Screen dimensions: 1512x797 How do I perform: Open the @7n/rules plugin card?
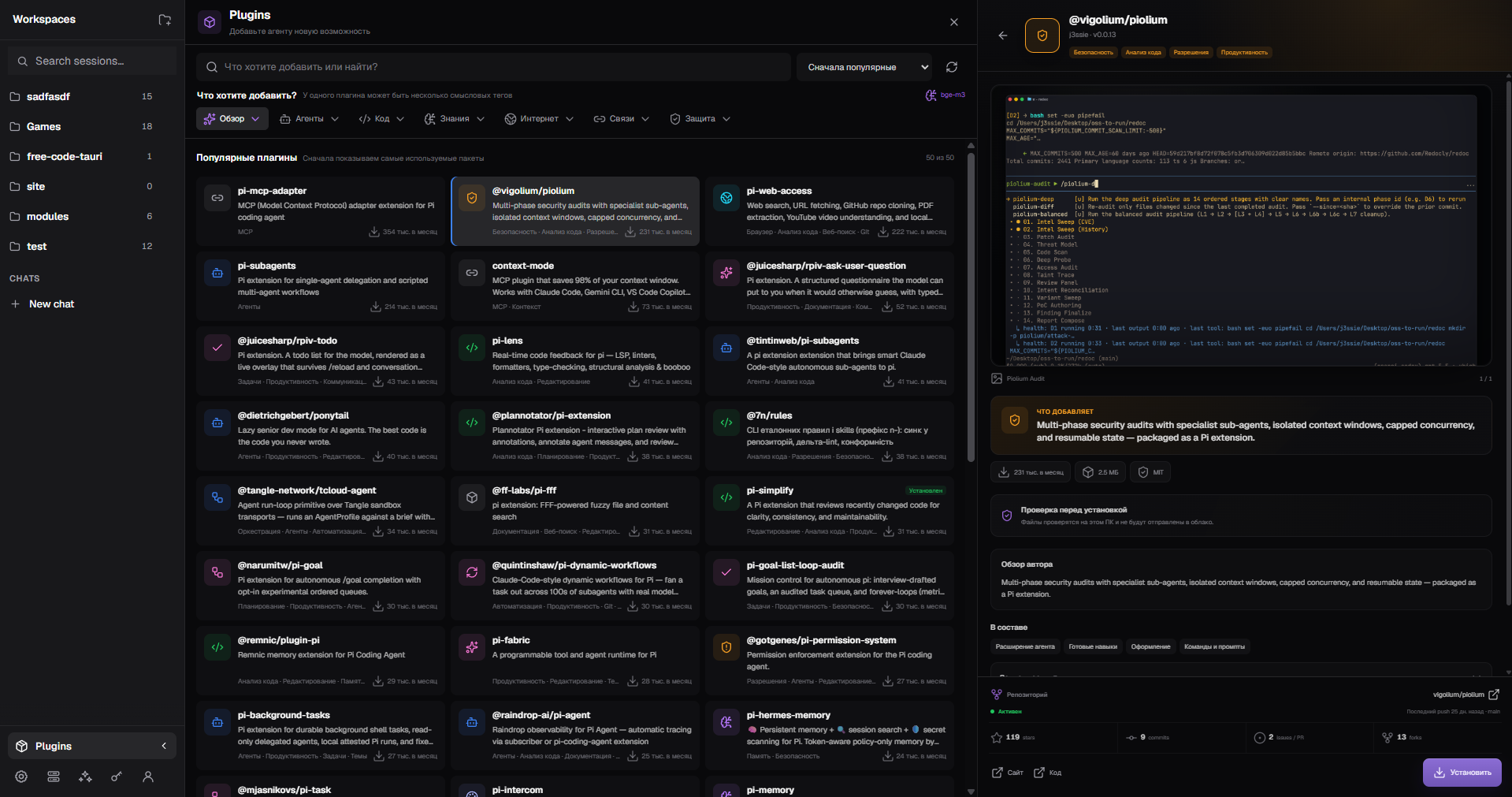coord(830,435)
